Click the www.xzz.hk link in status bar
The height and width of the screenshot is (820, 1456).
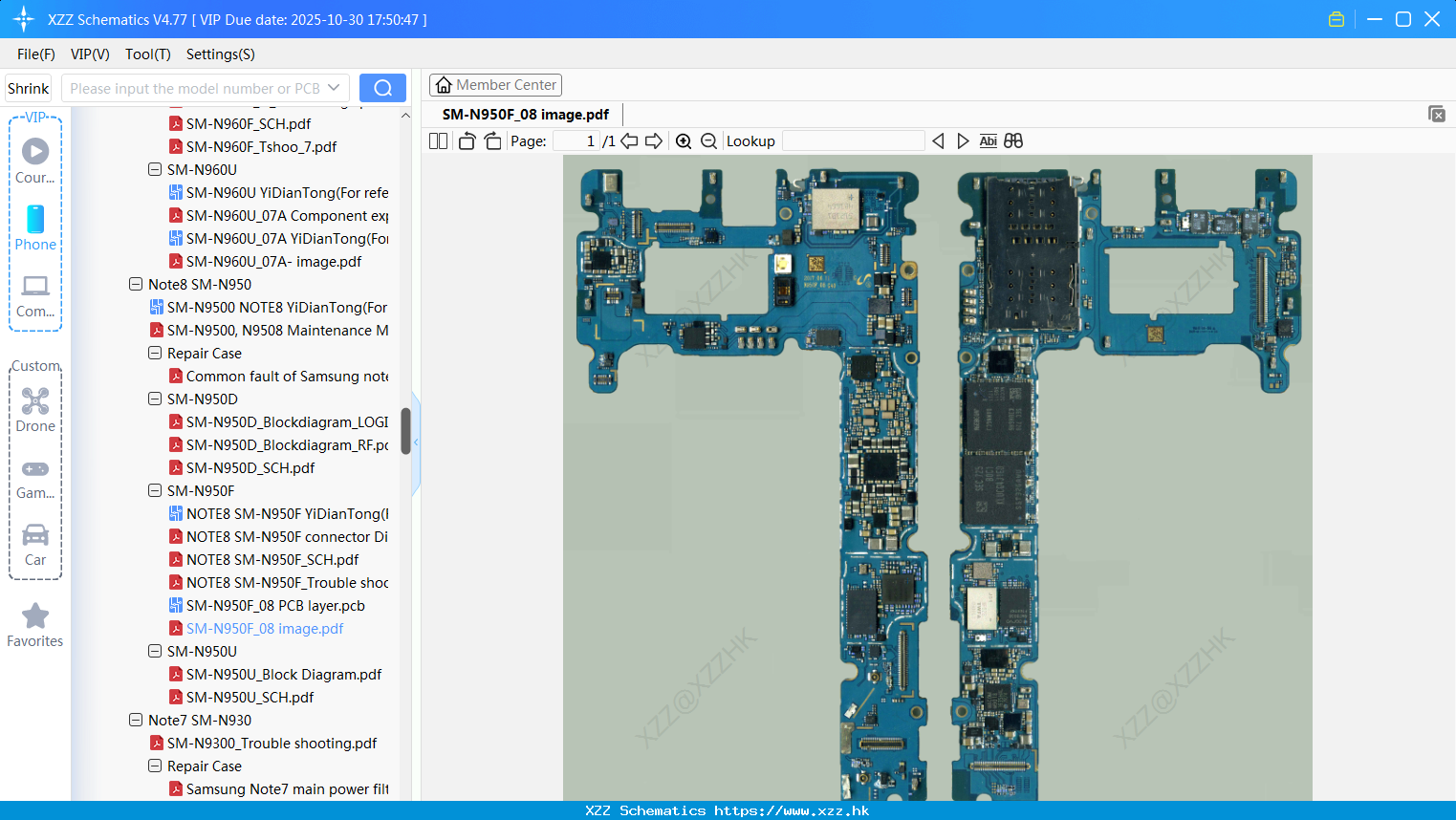792,810
